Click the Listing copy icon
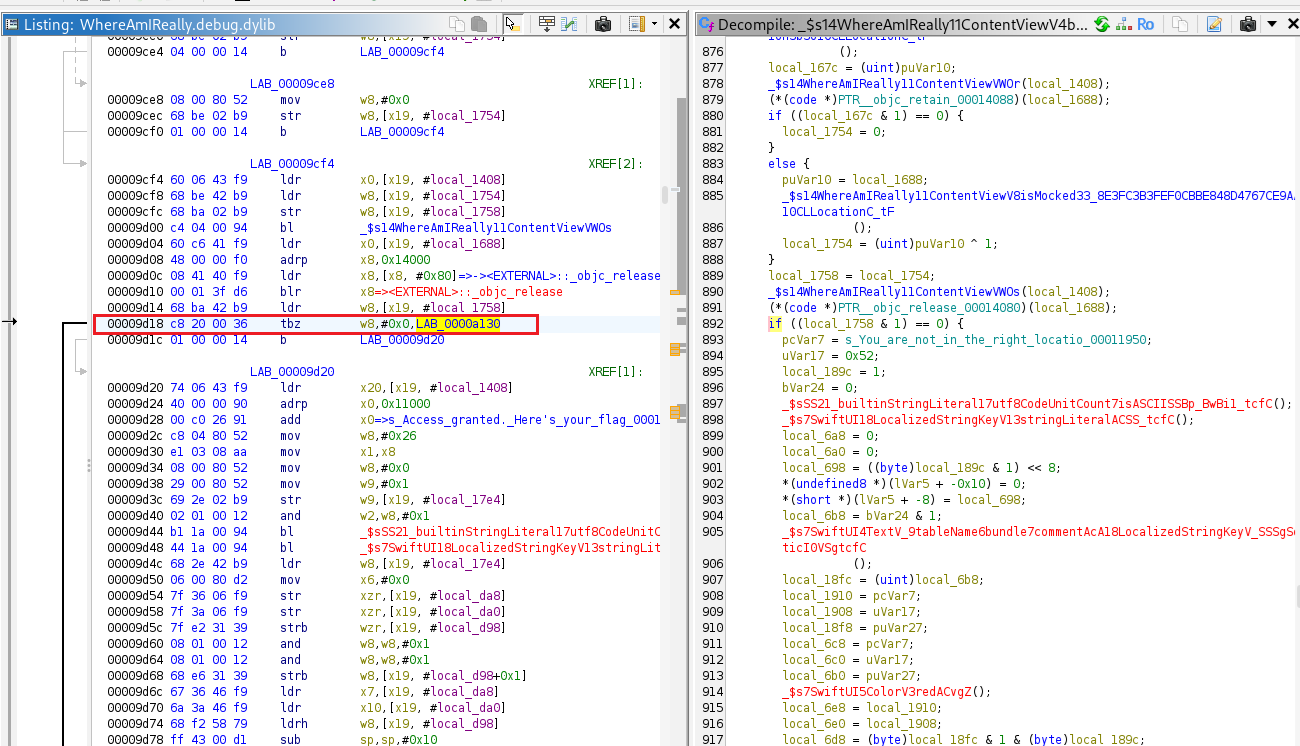The height and width of the screenshot is (746, 1300). point(457,24)
